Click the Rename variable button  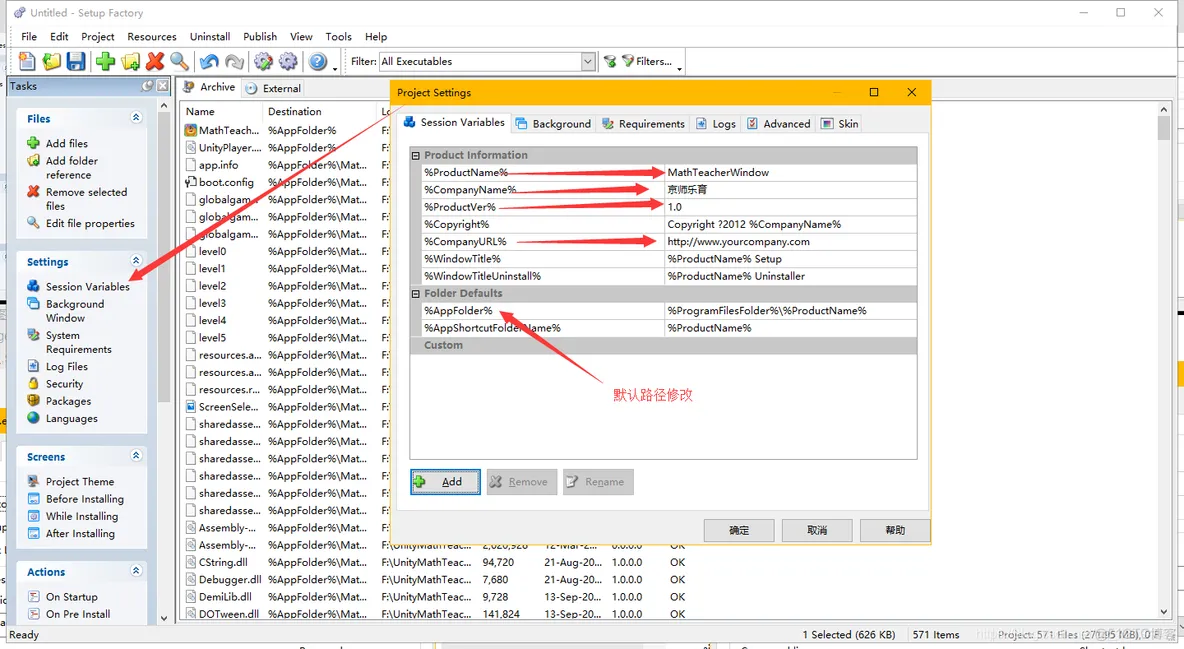[x=598, y=482]
